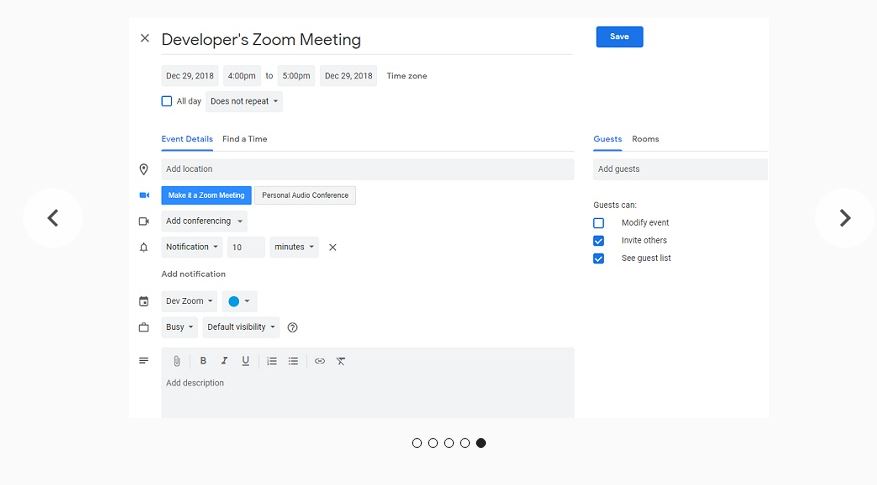Screen dimensions: 877x485
Task: Toggle the All day checkbox
Action: pyautogui.click(x=167, y=101)
